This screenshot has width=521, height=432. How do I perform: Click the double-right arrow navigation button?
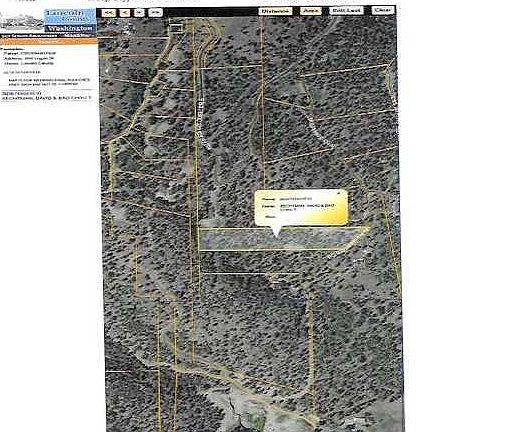tap(155, 13)
